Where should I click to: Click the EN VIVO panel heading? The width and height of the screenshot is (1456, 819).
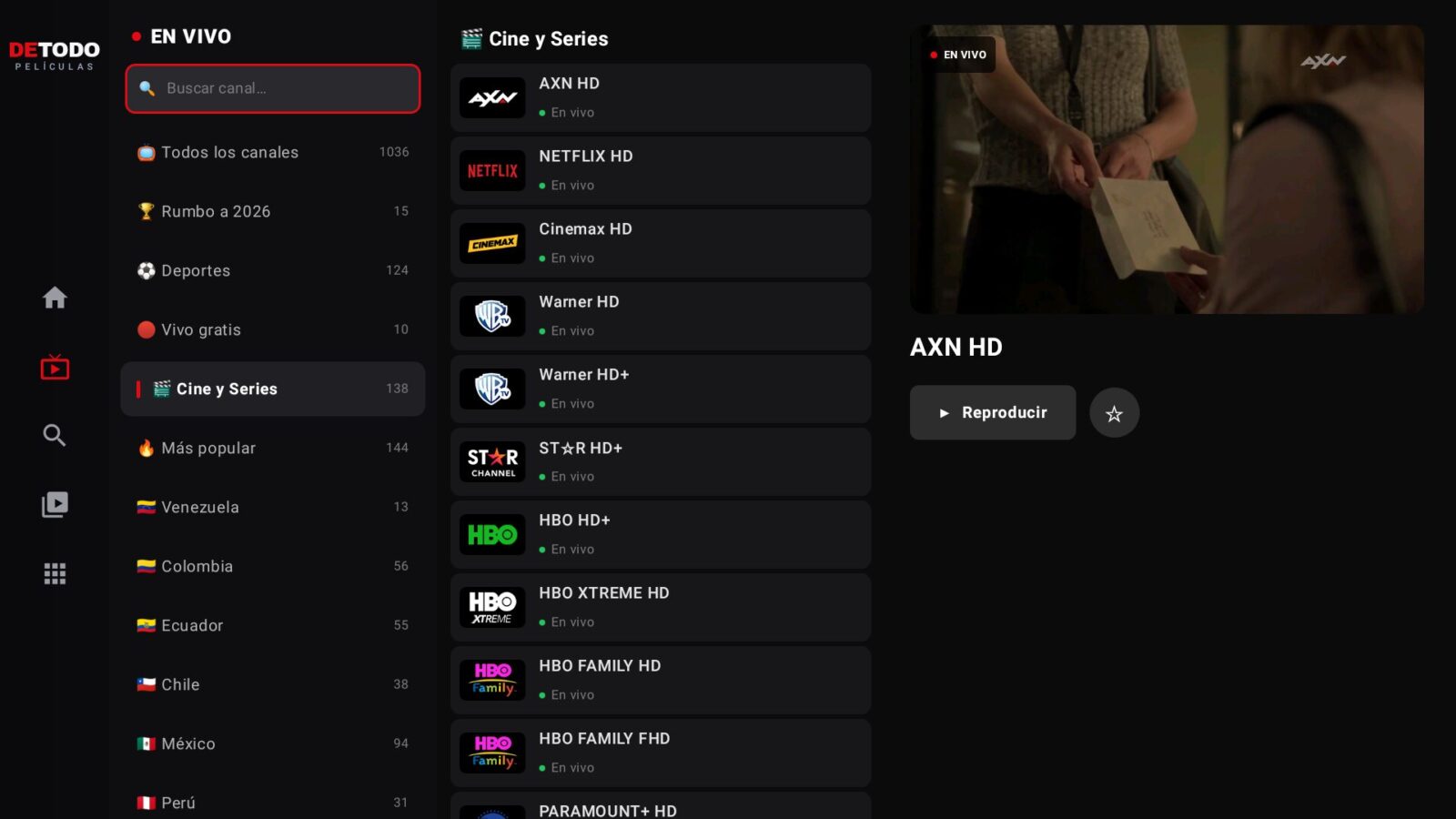(182, 36)
